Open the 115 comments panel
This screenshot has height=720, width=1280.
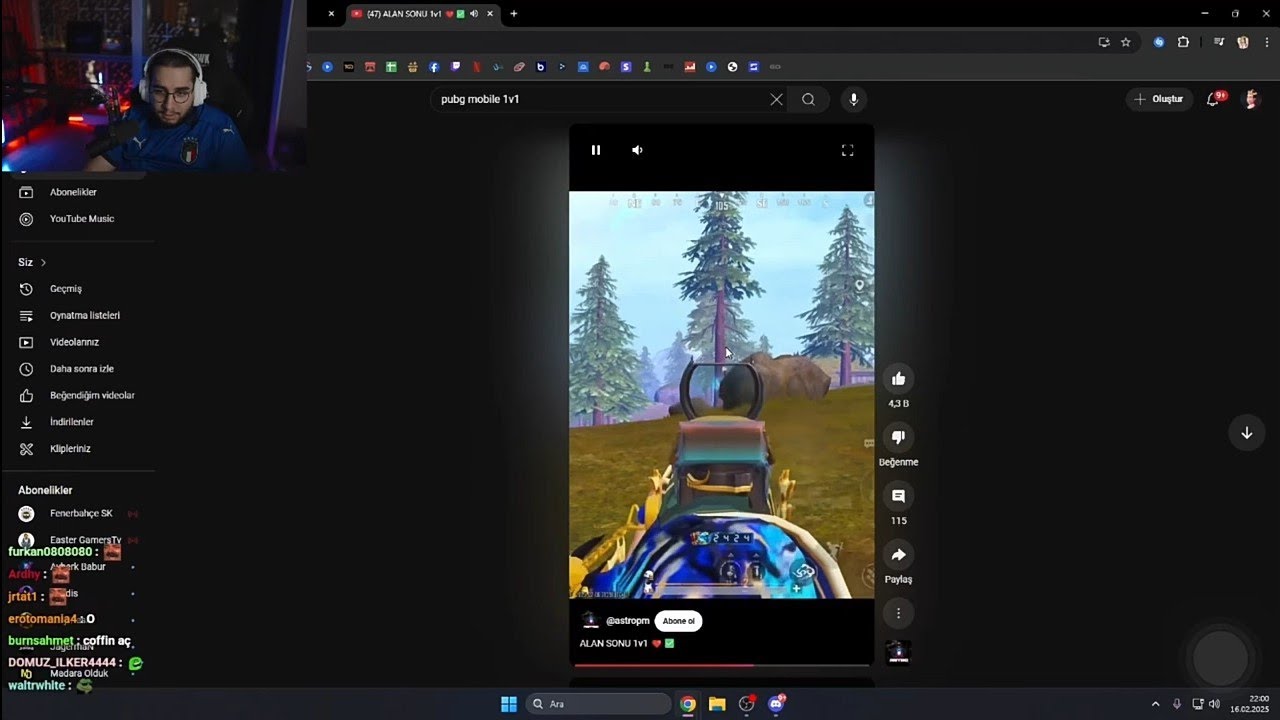898,496
